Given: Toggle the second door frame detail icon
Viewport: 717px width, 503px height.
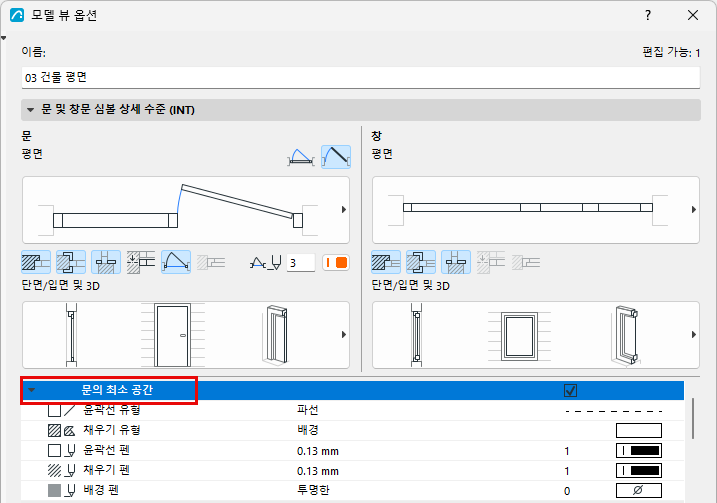Looking at the screenshot, I should tap(71, 262).
